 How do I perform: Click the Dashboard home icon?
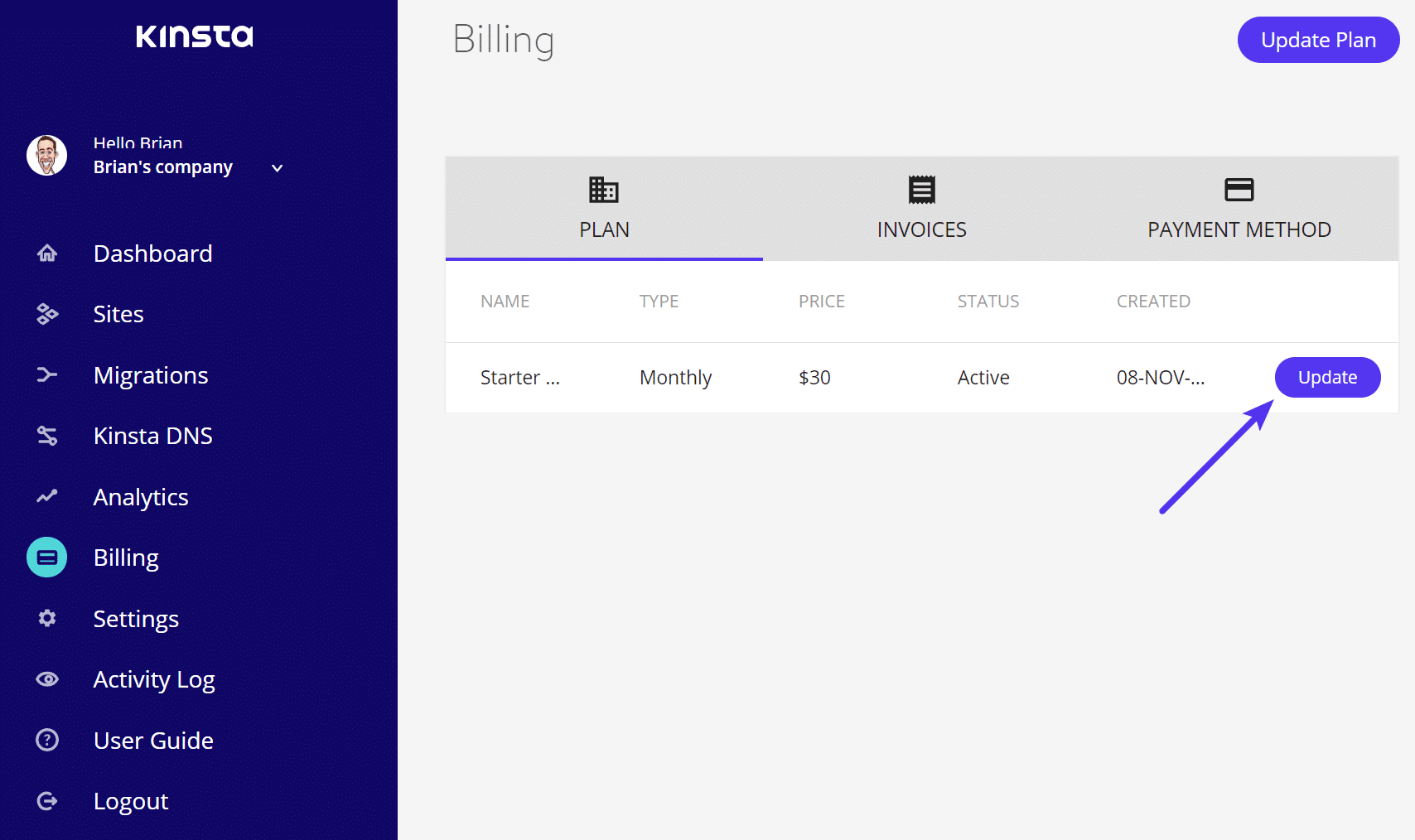(x=47, y=253)
